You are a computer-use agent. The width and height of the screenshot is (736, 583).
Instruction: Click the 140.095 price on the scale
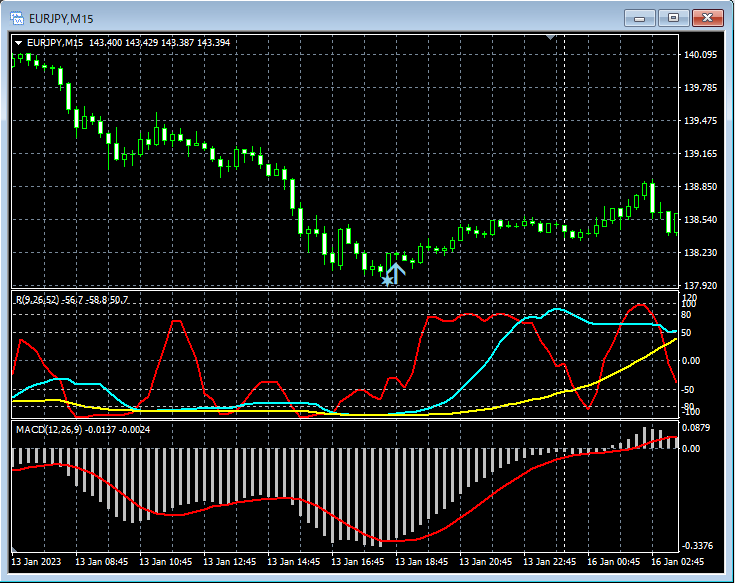point(700,55)
